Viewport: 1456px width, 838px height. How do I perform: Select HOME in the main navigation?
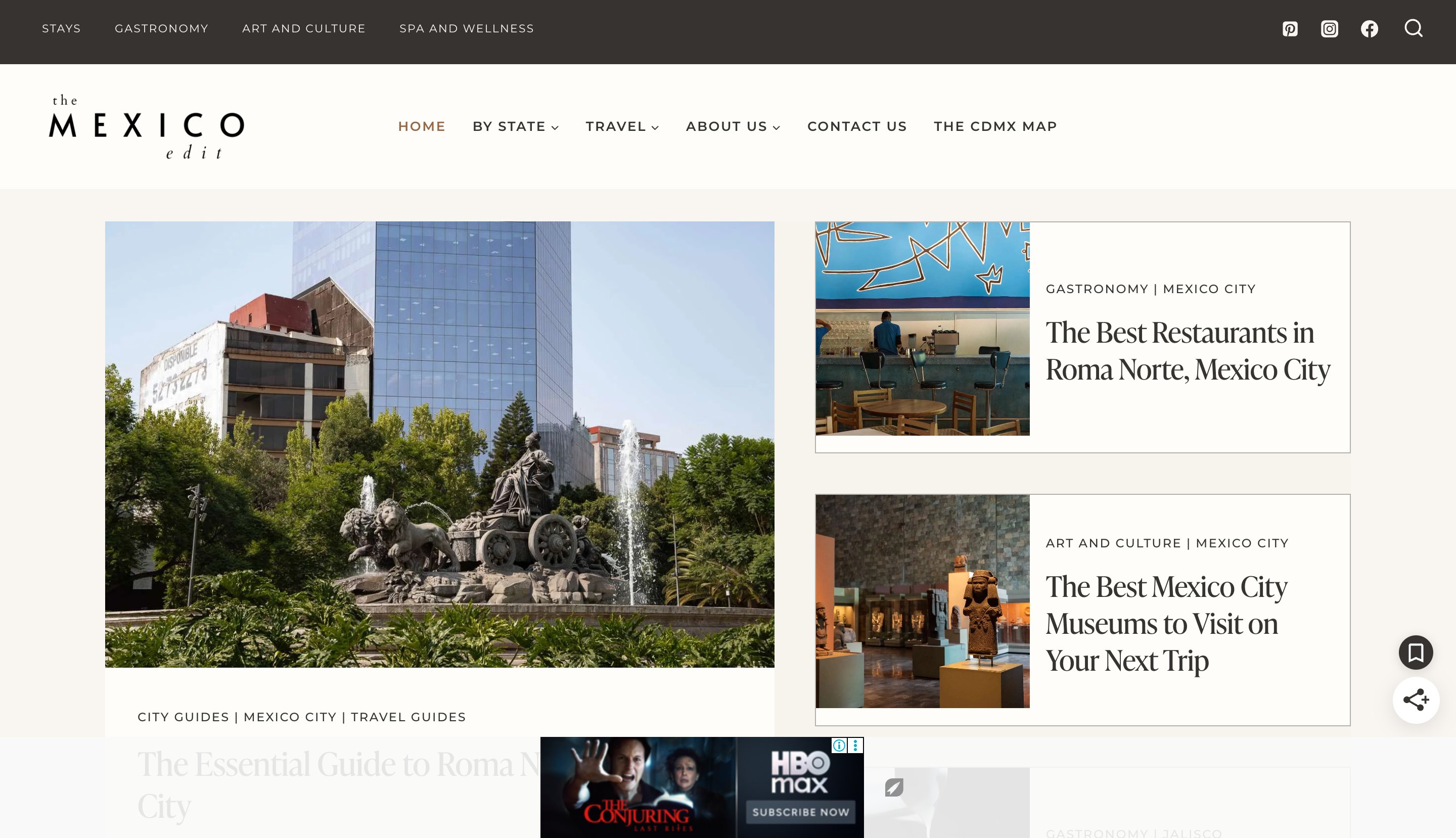click(422, 126)
